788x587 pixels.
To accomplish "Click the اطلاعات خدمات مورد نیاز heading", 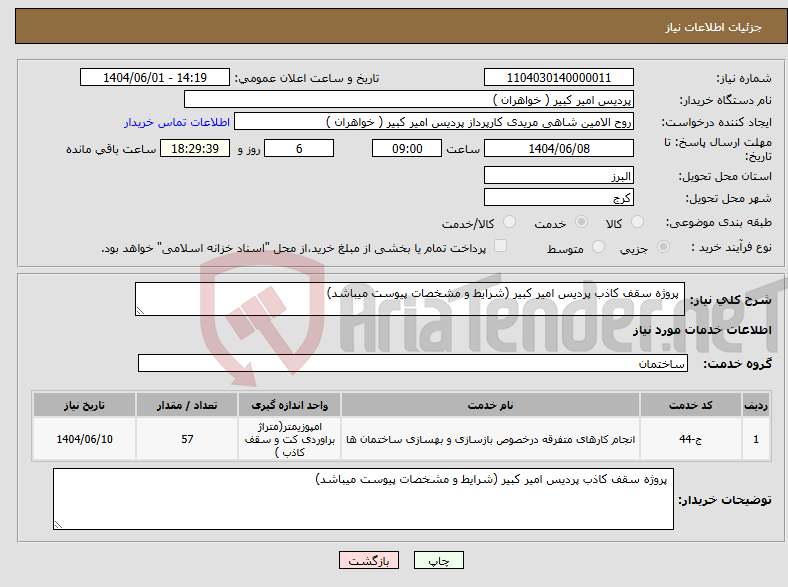I will (702, 330).
